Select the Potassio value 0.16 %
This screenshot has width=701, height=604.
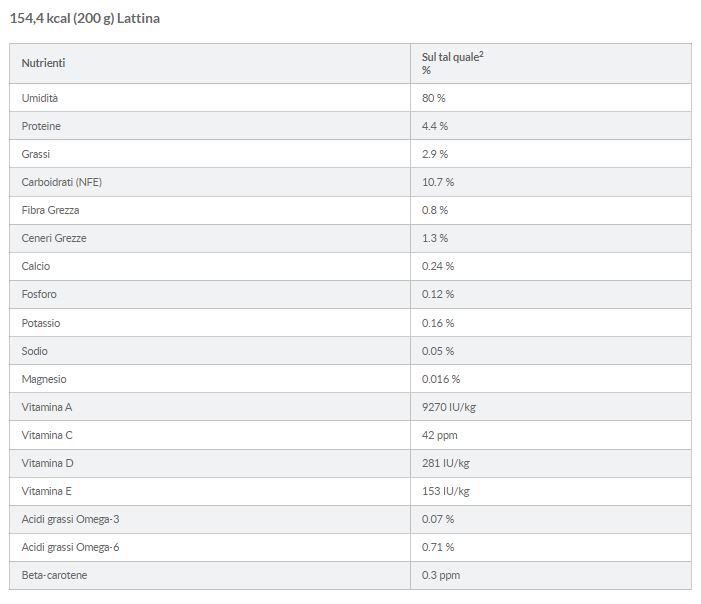point(438,323)
